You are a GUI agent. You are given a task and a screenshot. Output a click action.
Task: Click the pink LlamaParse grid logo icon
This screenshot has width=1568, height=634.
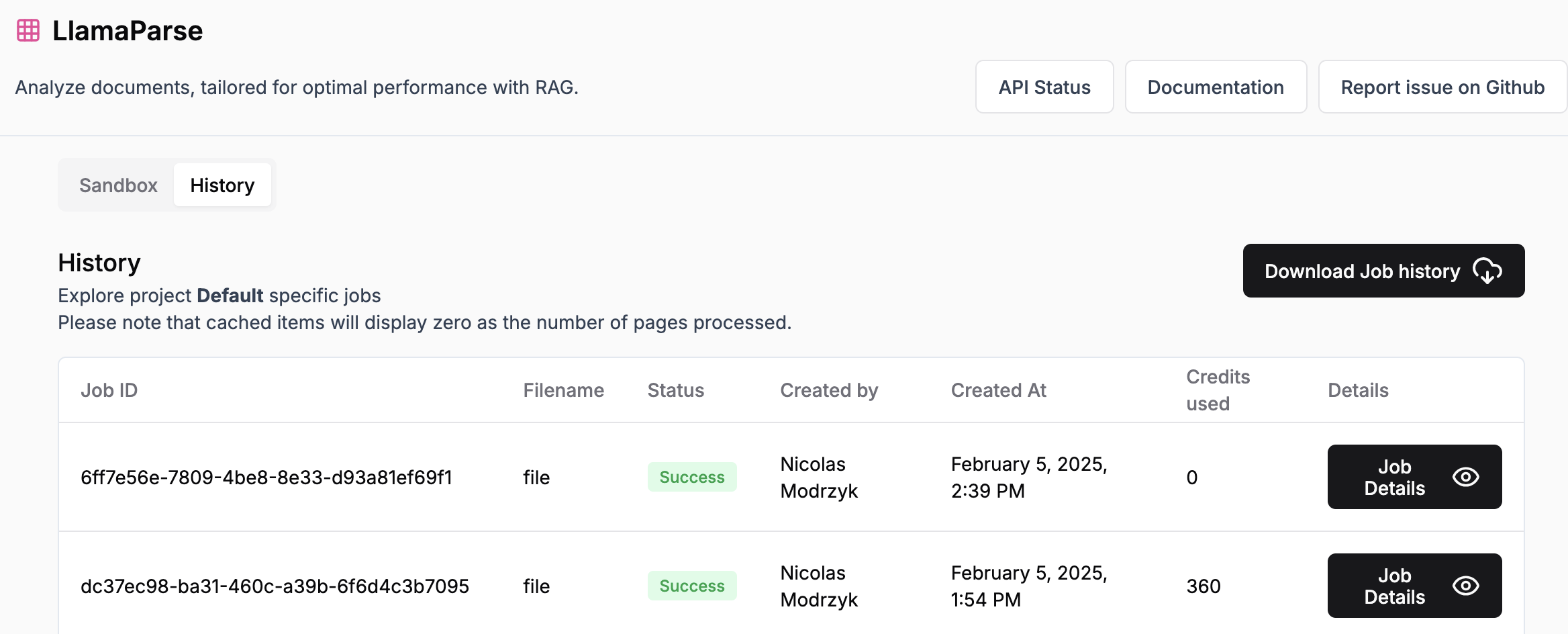(28, 31)
